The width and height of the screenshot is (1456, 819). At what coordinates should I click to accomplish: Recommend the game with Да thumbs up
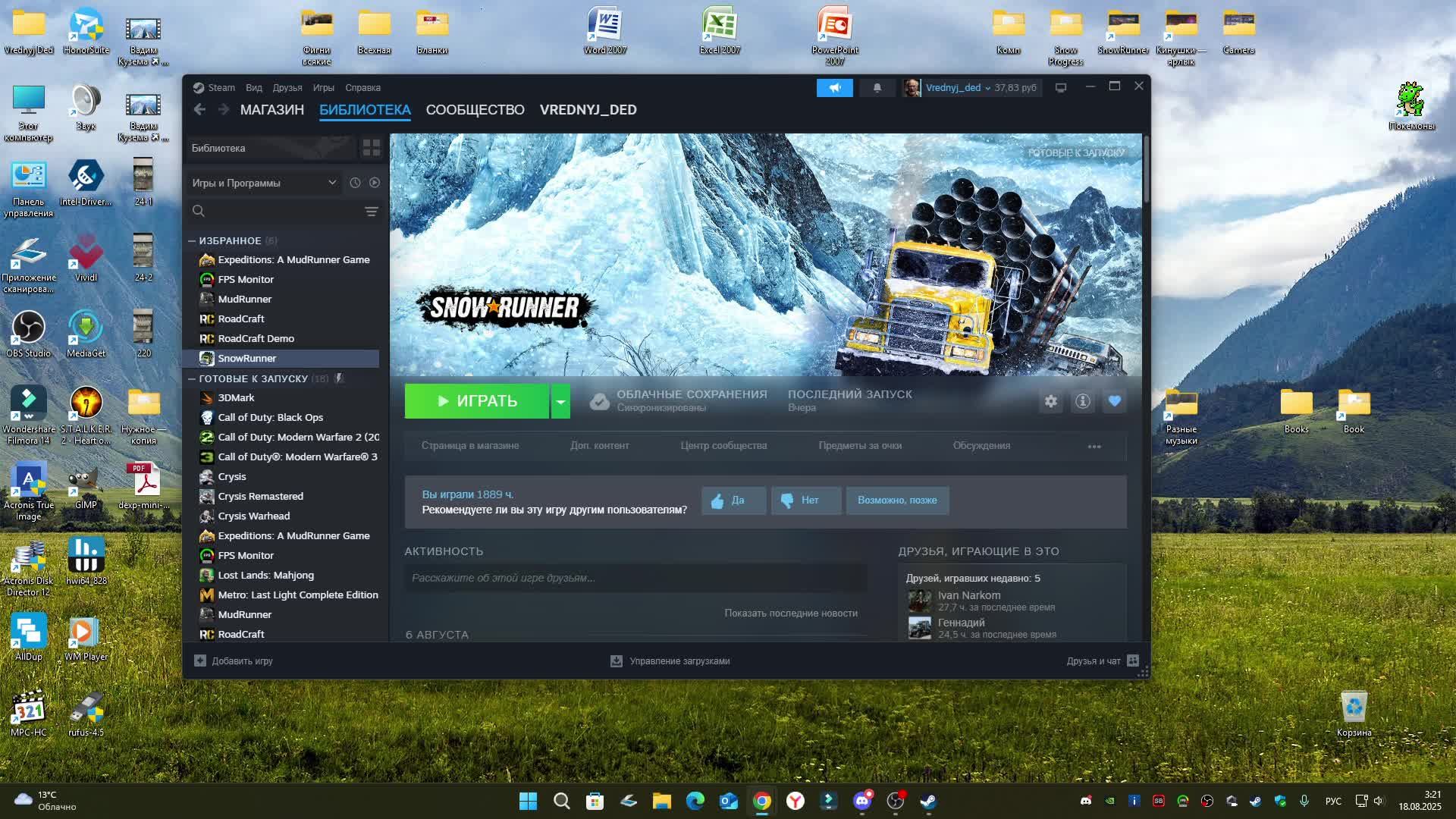tap(733, 500)
